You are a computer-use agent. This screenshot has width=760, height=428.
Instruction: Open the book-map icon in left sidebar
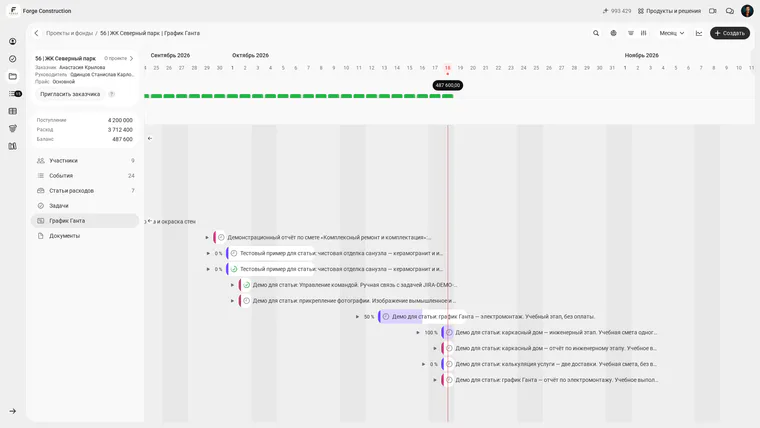13,146
